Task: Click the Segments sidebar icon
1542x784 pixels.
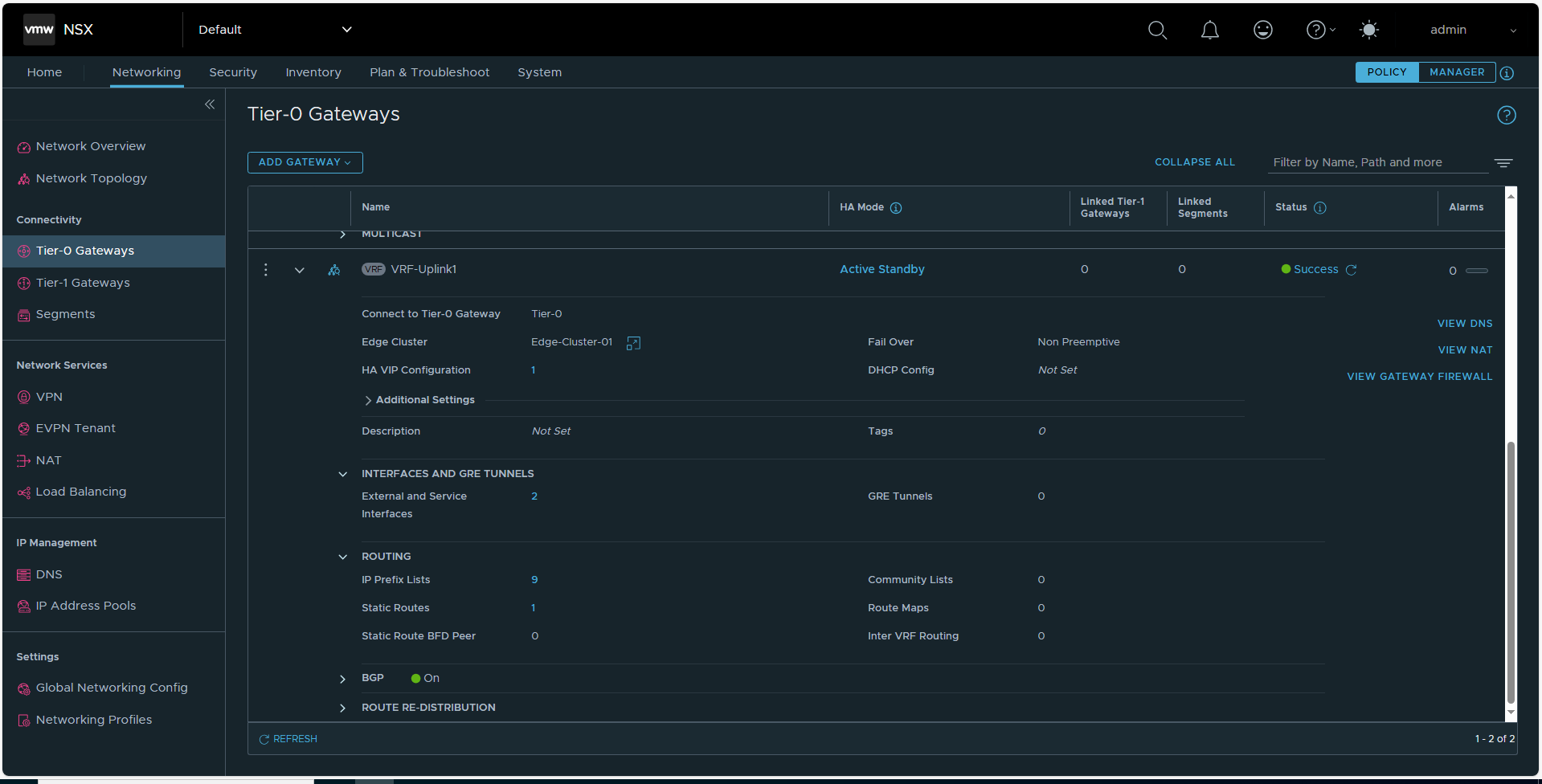Action: (x=24, y=315)
